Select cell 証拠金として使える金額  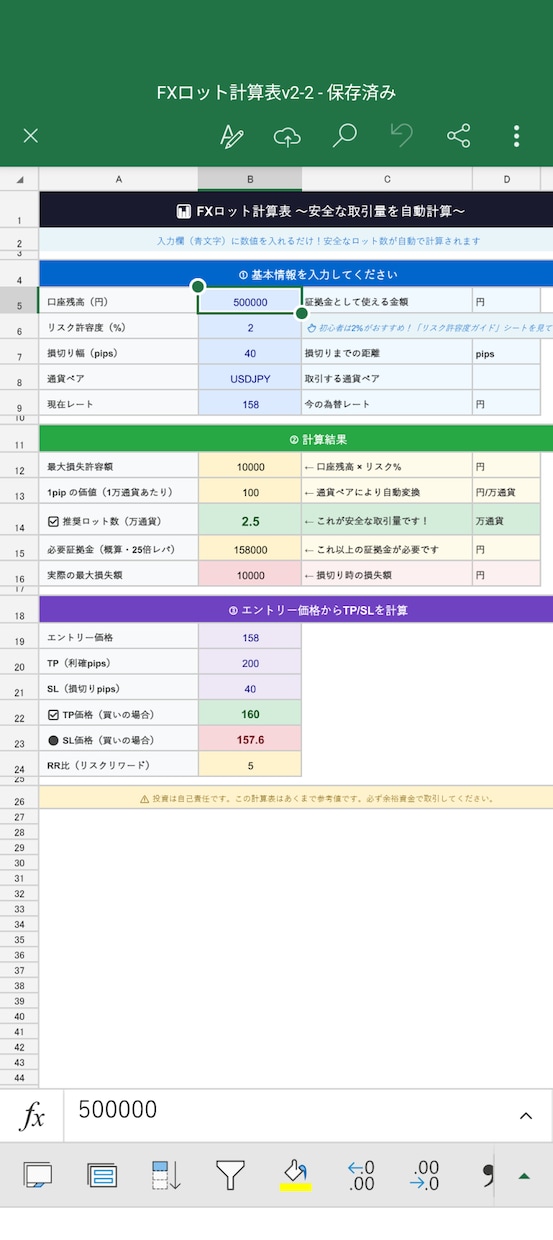click(387, 301)
